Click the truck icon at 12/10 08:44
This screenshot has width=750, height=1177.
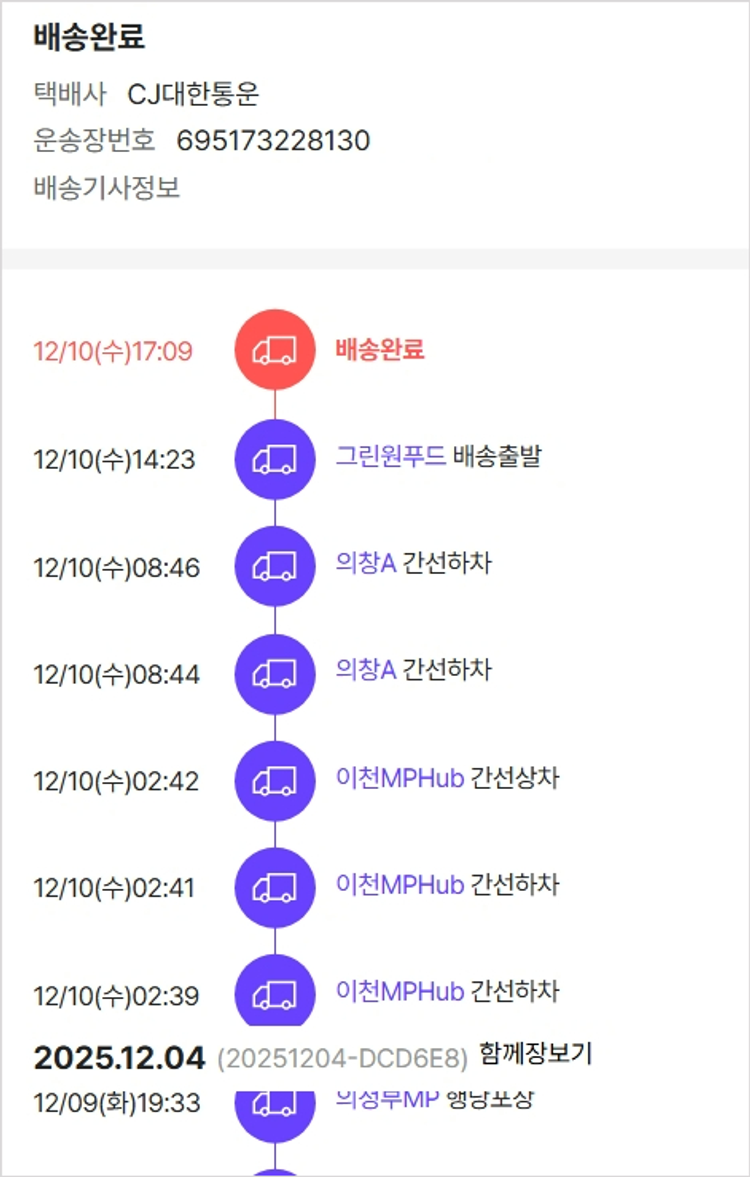(275, 674)
